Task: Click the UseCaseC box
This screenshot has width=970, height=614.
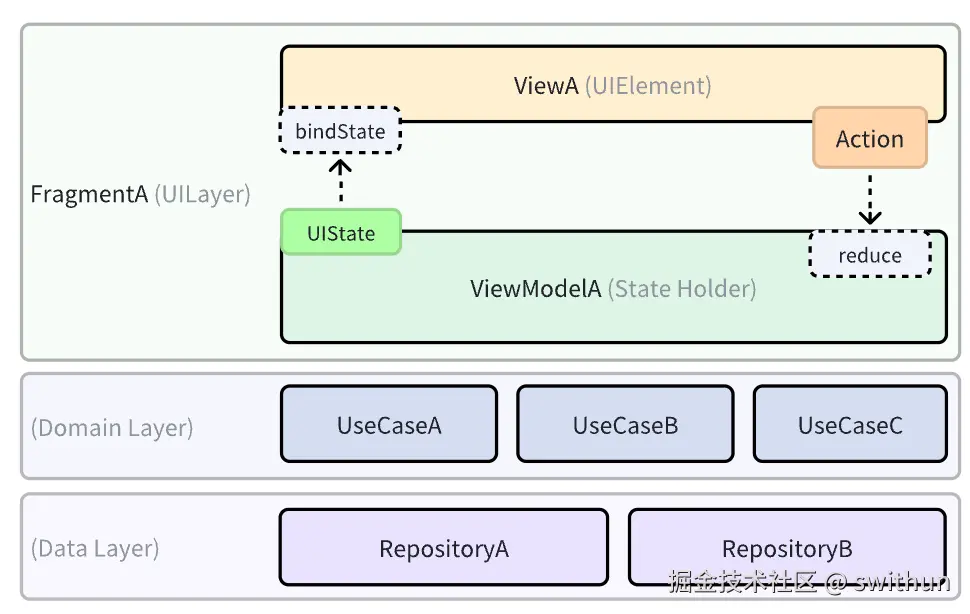Action: pos(849,425)
